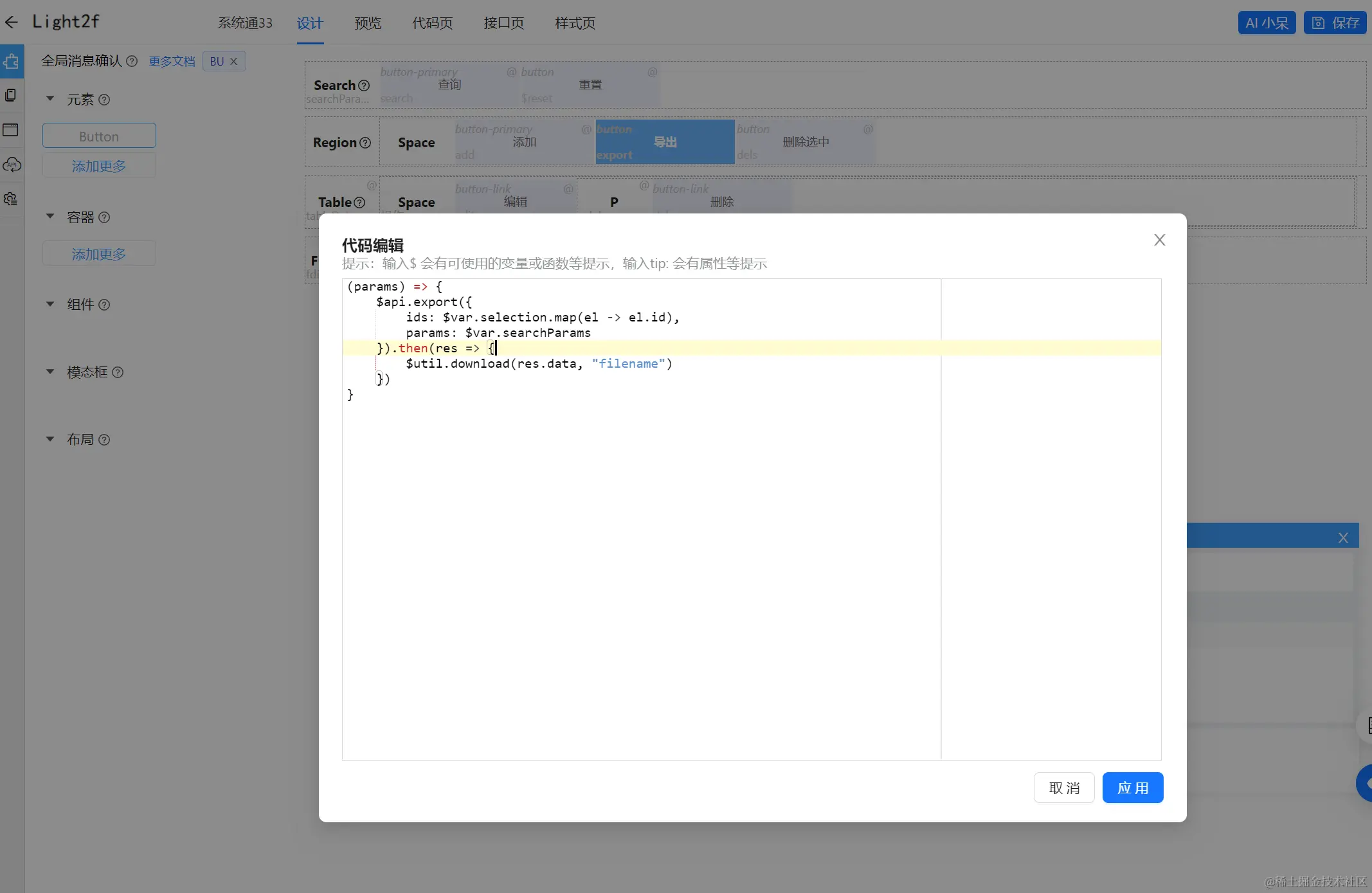Open the copy pages sidebar icon
The width and height of the screenshot is (1372, 893).
[11, 96]
